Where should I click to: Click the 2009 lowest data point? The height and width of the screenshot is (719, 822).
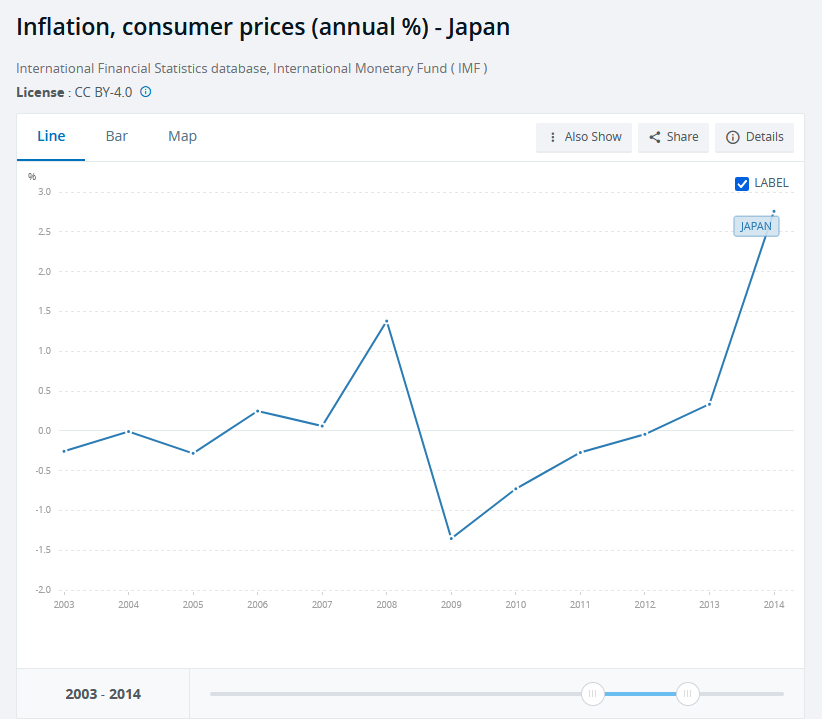(451, 538)
